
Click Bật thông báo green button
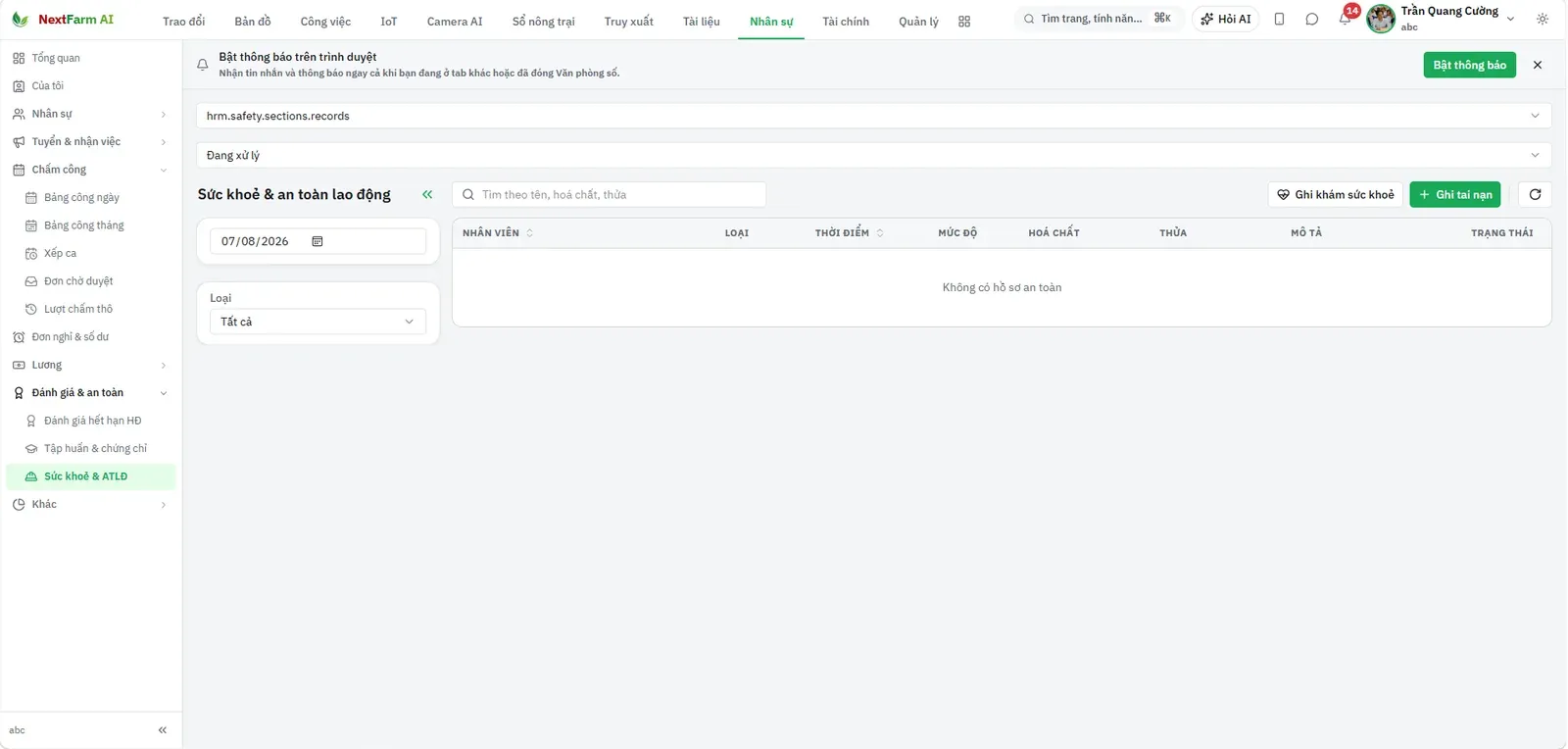tap(1469, 65)
